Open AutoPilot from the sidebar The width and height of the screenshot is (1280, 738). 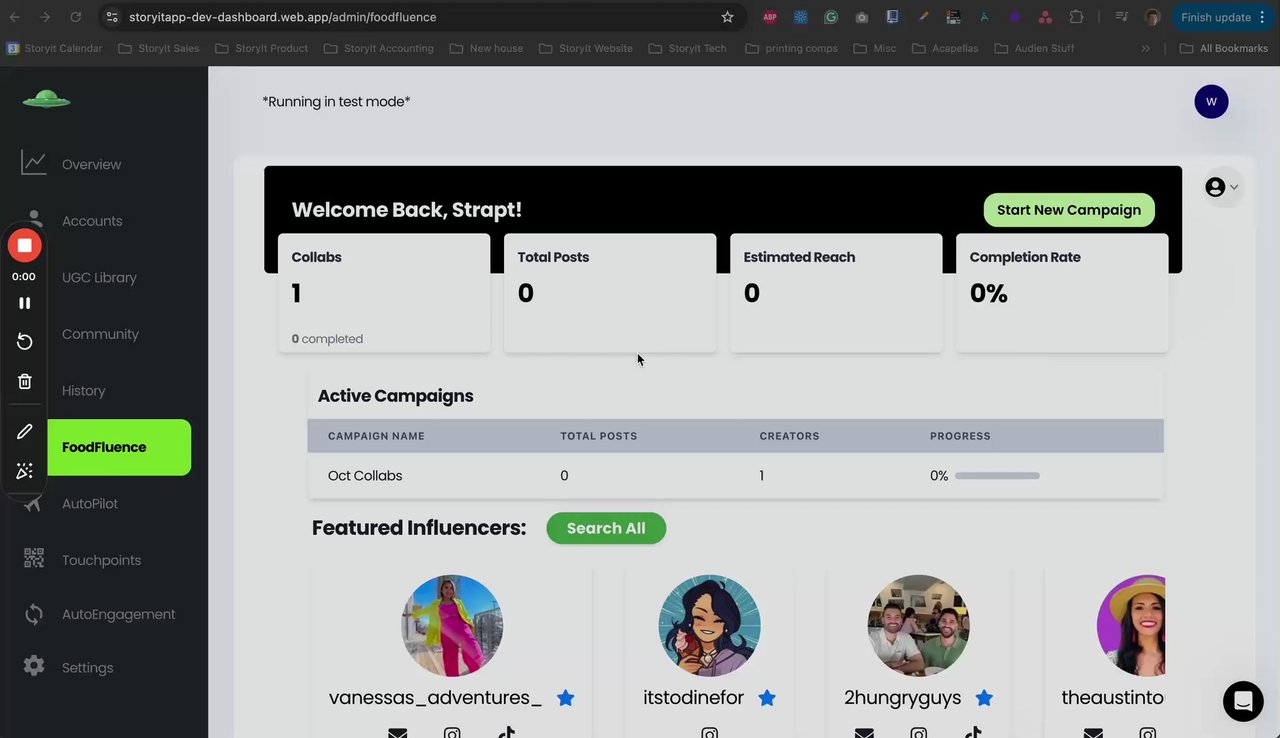90,504
